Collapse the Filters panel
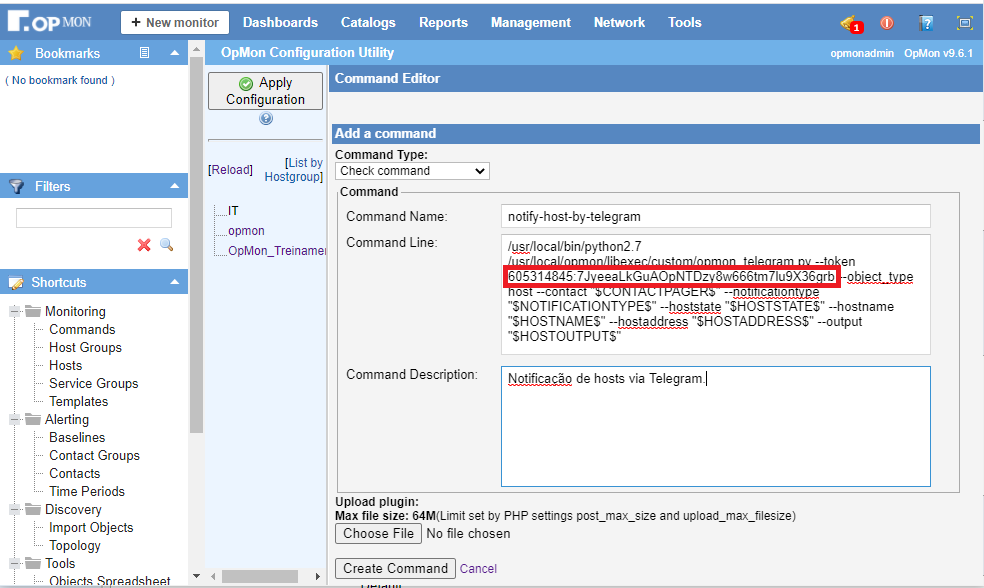 (174, 186)
